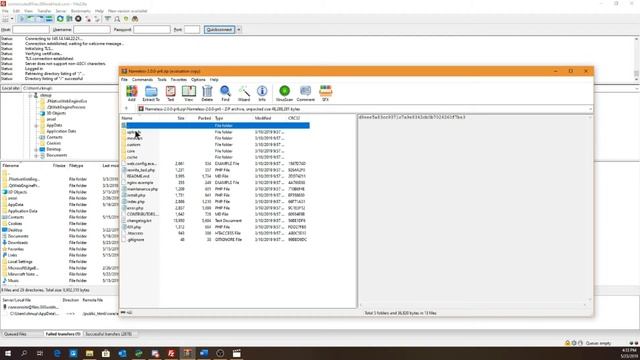Open WinRAR's Tools menu
This screenshot has width=640, height=360.
[x=162, y=80]
